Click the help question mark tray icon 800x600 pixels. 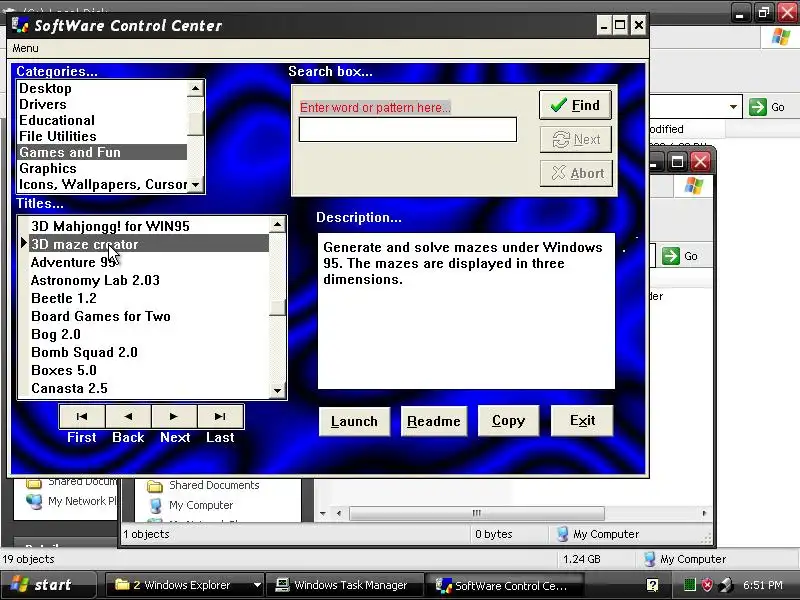[x=653, y=585]
